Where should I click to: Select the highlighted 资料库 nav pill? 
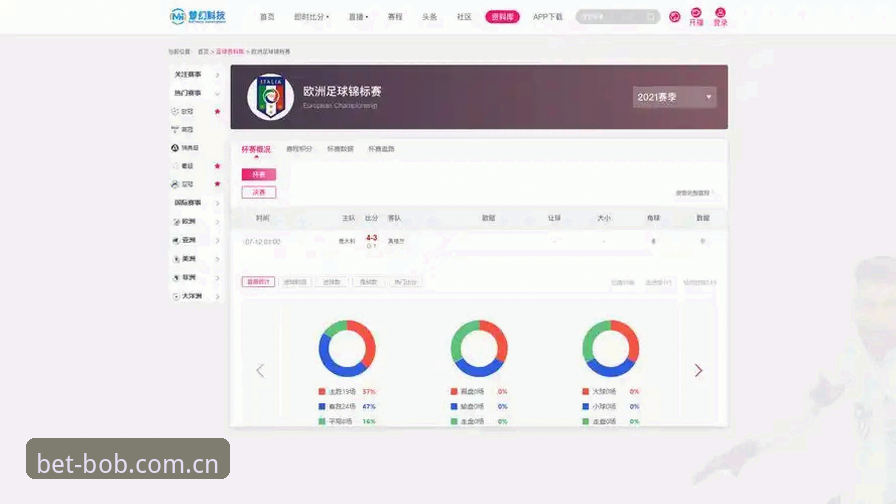(x=502, y=17)
